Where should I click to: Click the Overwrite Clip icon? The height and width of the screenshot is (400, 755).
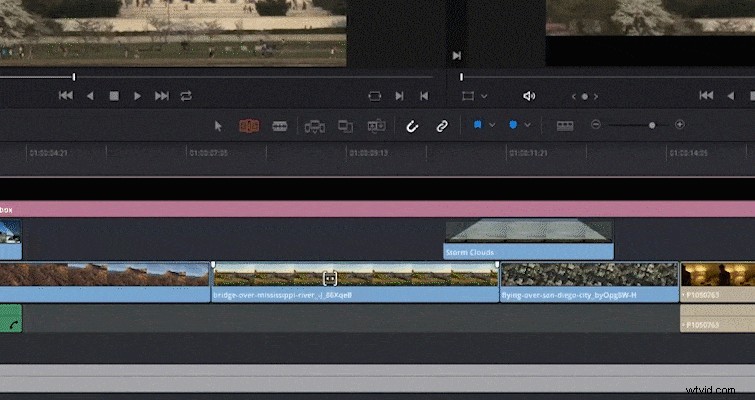coord(345,127)
